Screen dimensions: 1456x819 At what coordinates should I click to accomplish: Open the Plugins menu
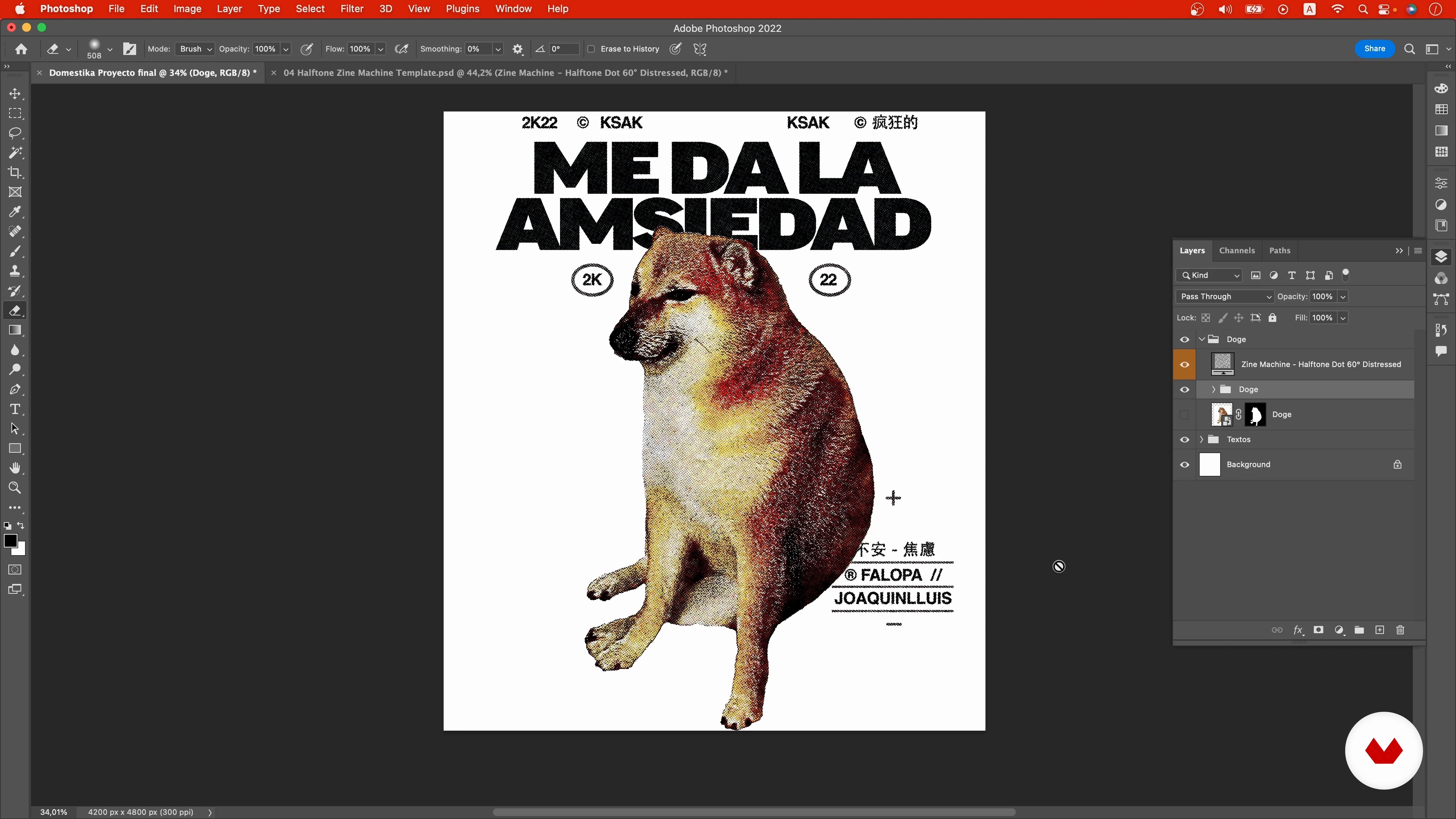pyautogui.click(x=462, y=9)
